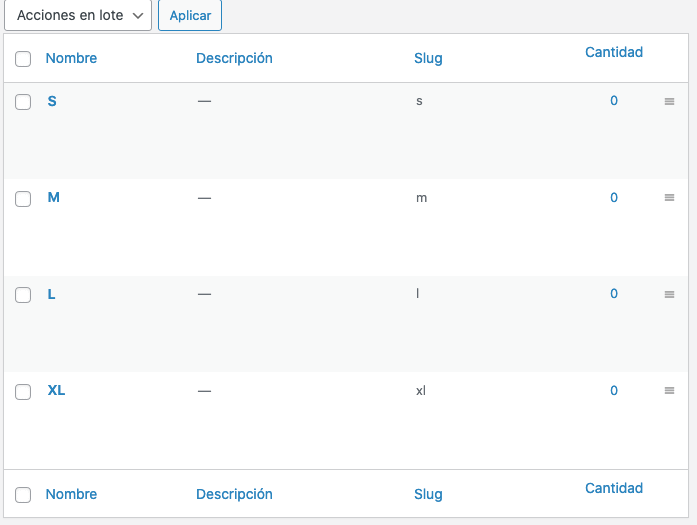The height and width of the screenshot is (525, 697).
Task: Click drag handle icon for M row
Action: 669,198
